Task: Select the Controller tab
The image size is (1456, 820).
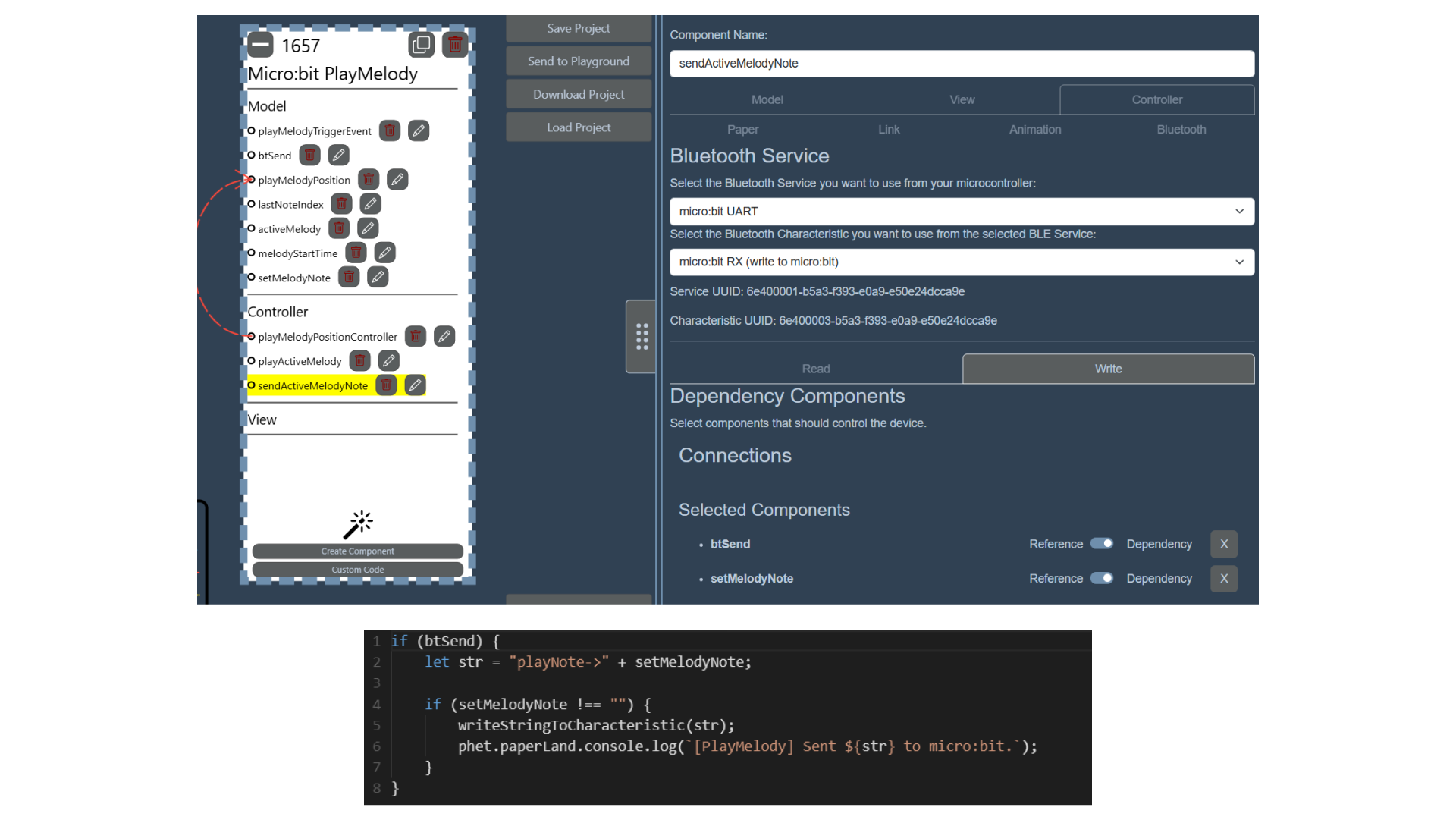Action: [x=1156, y=99]
